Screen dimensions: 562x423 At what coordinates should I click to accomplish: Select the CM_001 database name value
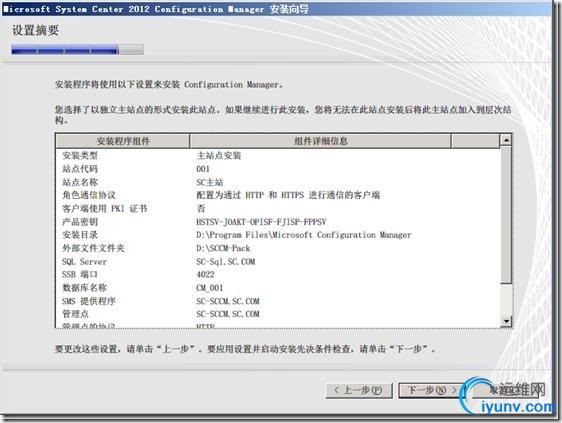pos(210,288)
